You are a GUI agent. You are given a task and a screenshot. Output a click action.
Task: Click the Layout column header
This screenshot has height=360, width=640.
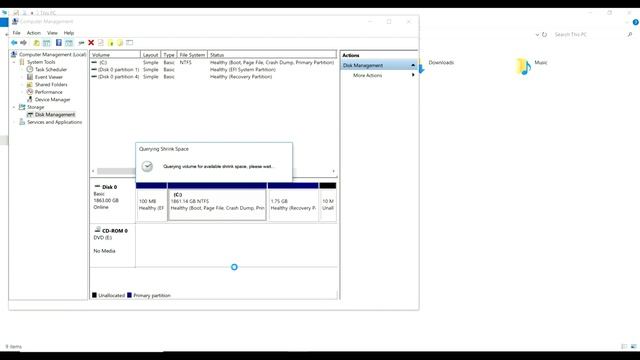[x=151, y=55]
